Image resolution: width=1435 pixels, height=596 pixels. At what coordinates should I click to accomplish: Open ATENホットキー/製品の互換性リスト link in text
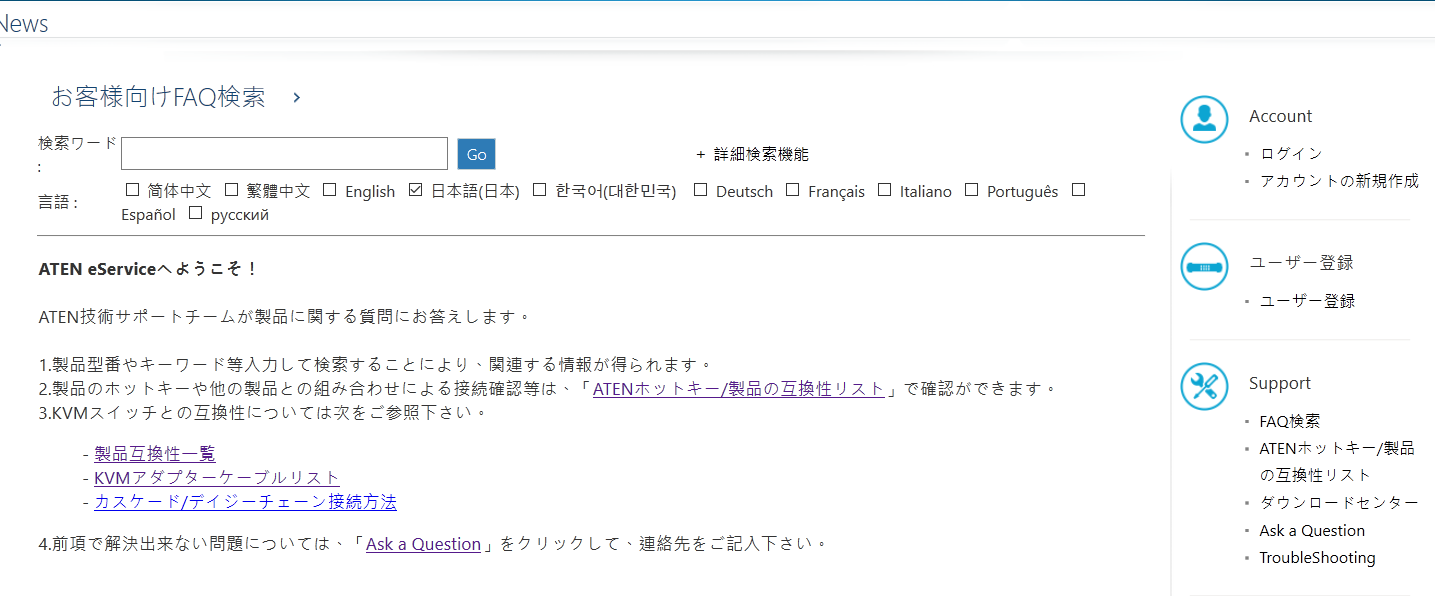point(739,389)
